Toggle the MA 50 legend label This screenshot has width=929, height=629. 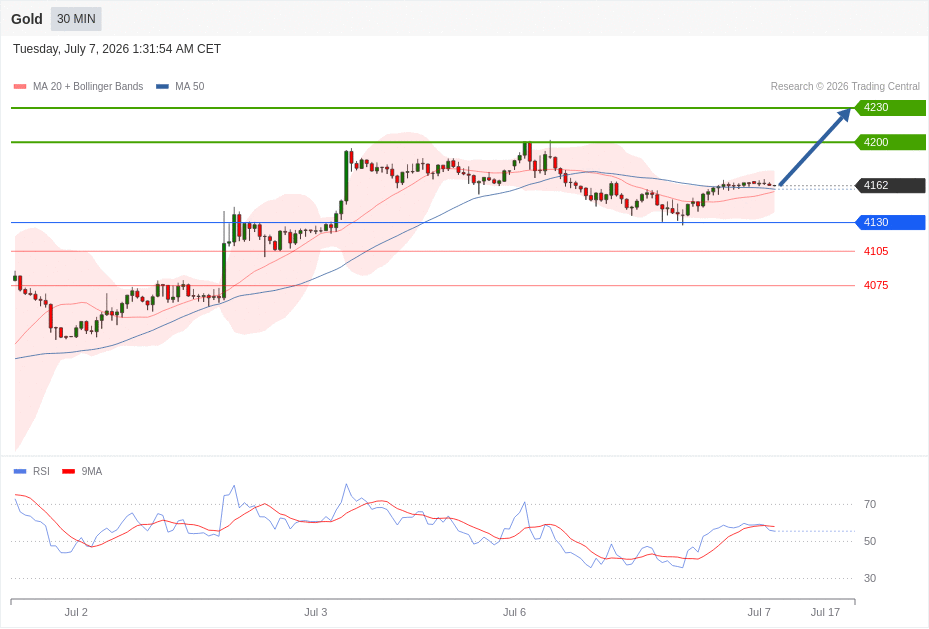[x=190, y=86]
